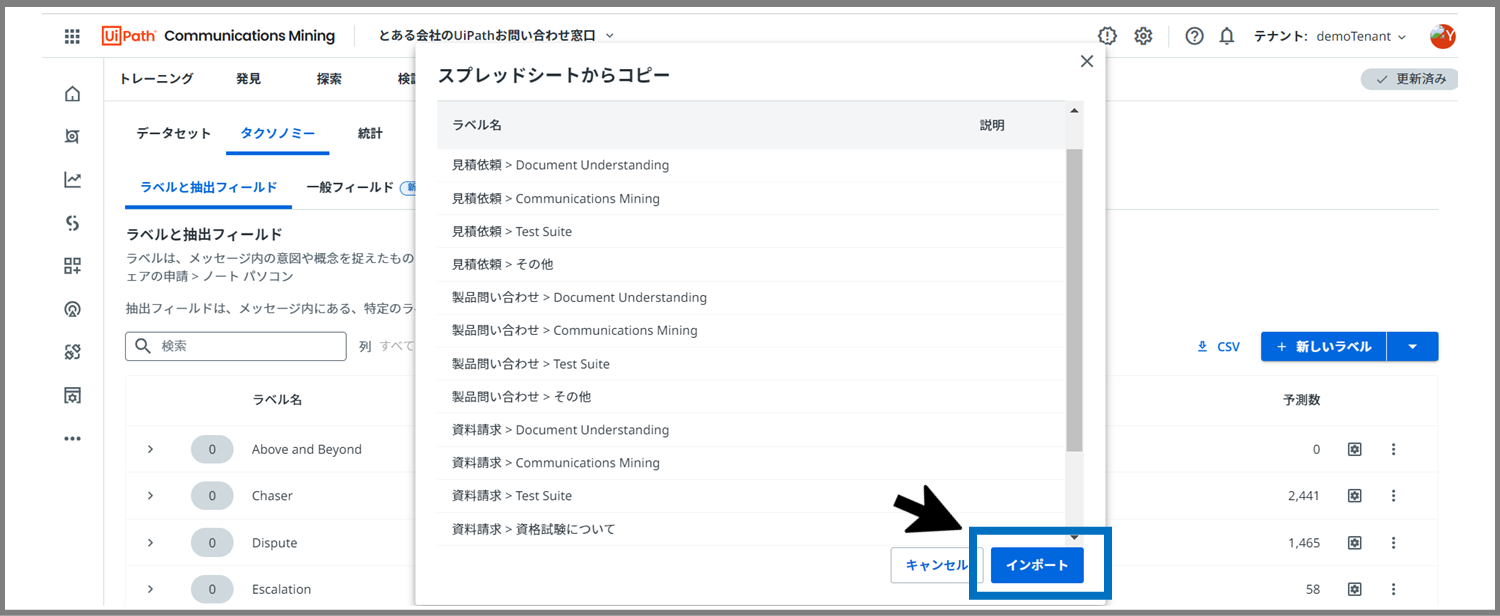1500x616 pixels.
Task: Click the search magnifier icon
Action: tap(143, 346)
